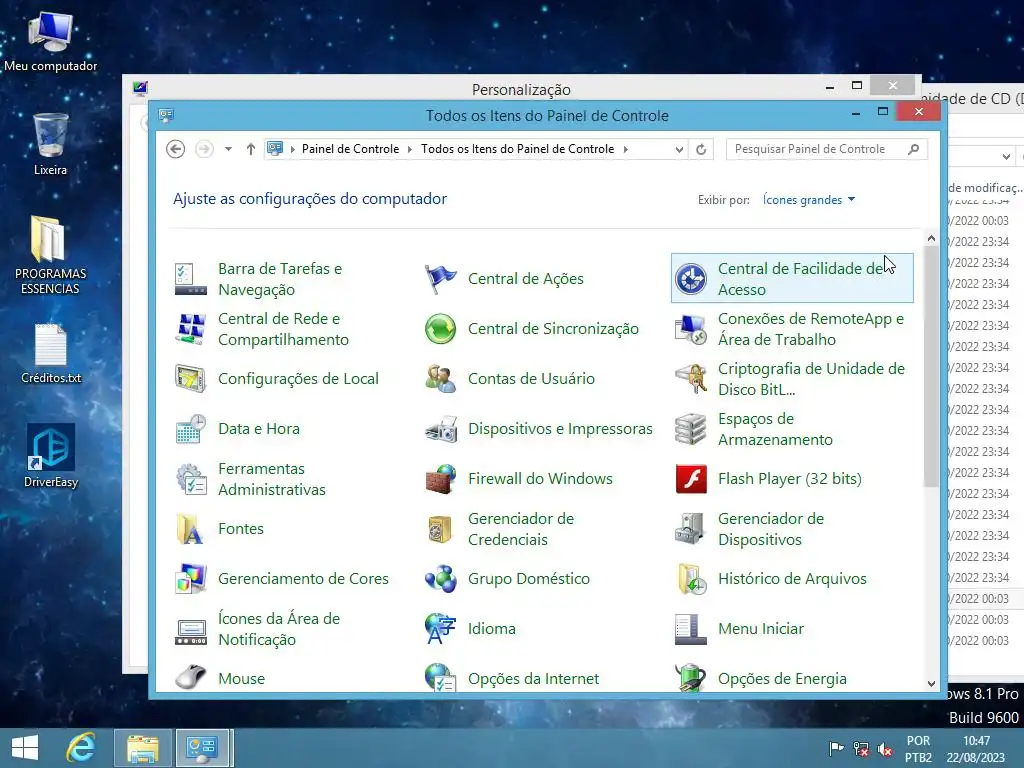Go up one level with Up arrow
This screenshot has width=1024, height=768.
pos(251,150)
